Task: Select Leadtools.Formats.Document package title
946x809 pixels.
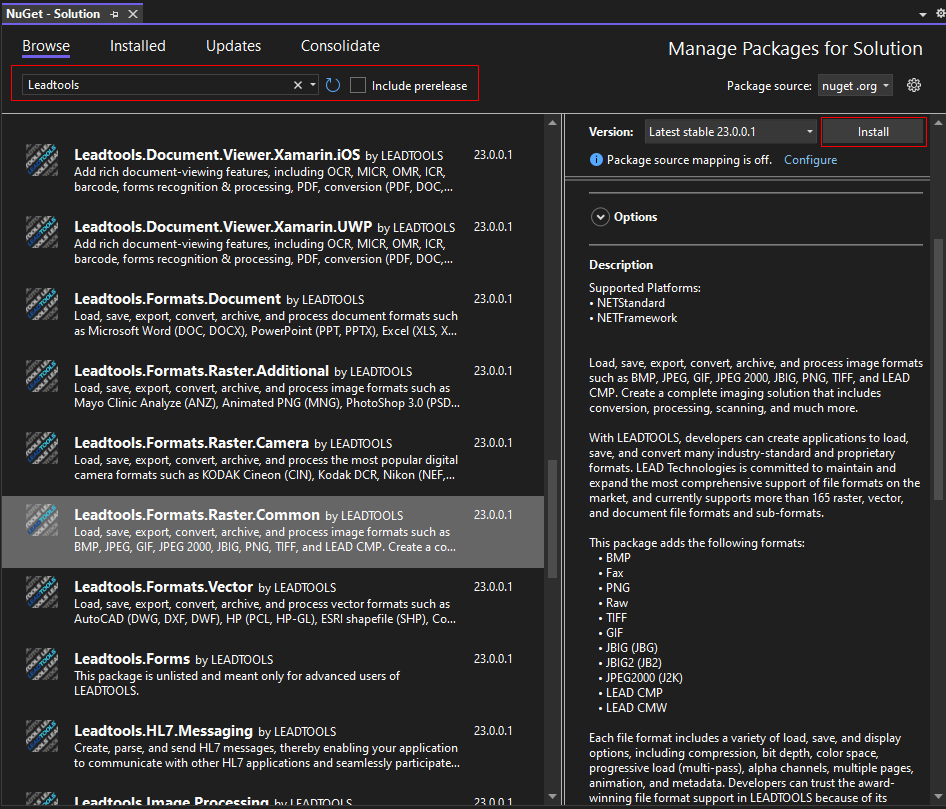Action: coord(177,299)
